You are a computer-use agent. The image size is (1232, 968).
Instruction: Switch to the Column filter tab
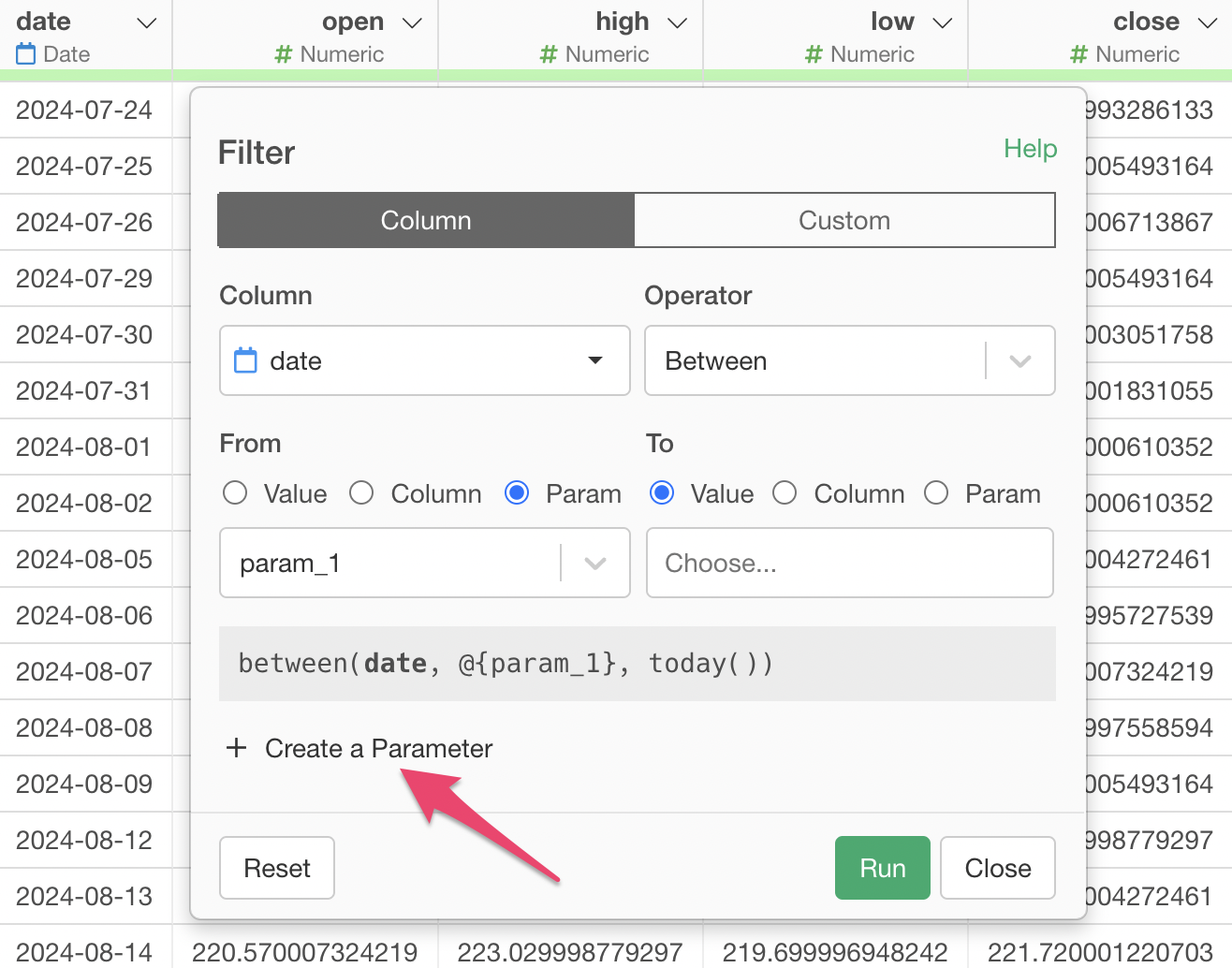pyautogui.click(x=426, y=221)
